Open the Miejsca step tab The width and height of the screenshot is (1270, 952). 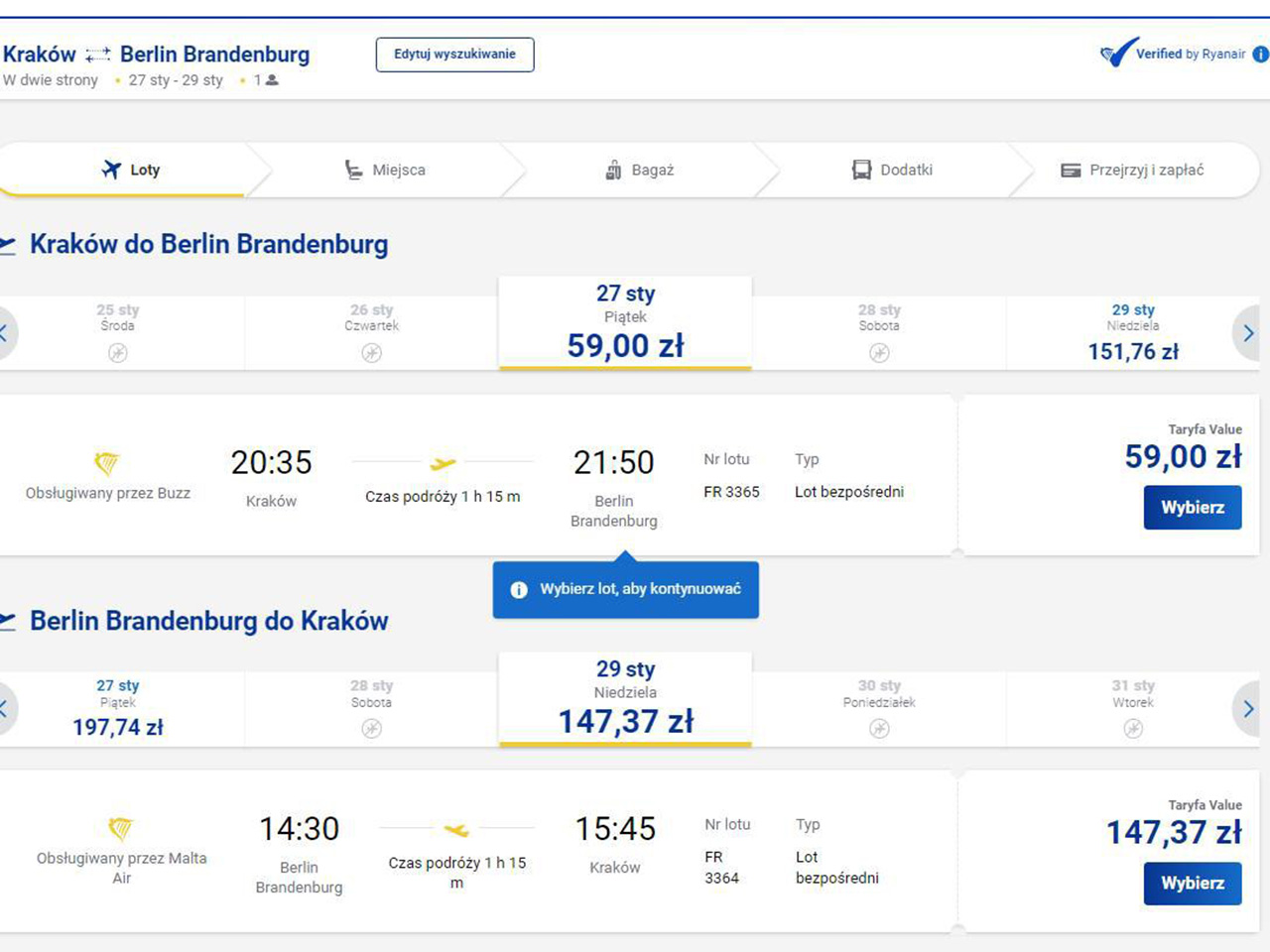coord(385,170)
